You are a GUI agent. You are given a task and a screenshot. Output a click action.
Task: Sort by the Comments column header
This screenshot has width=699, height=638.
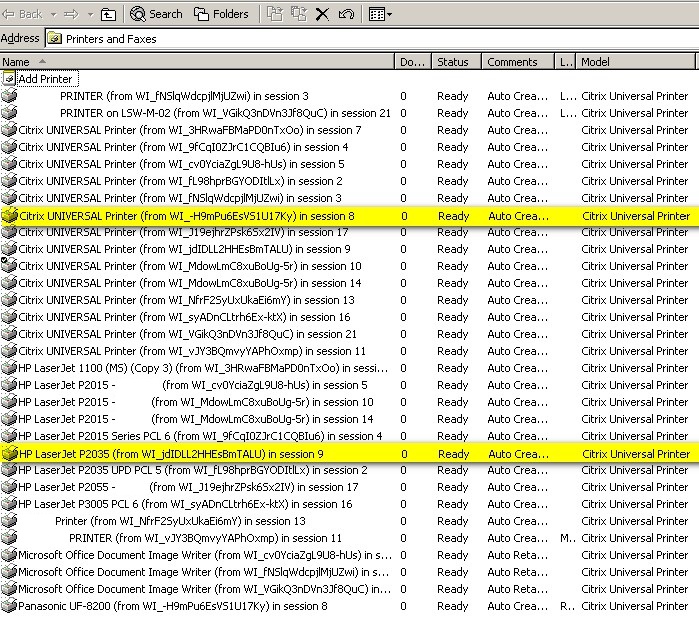click(518, 62)
